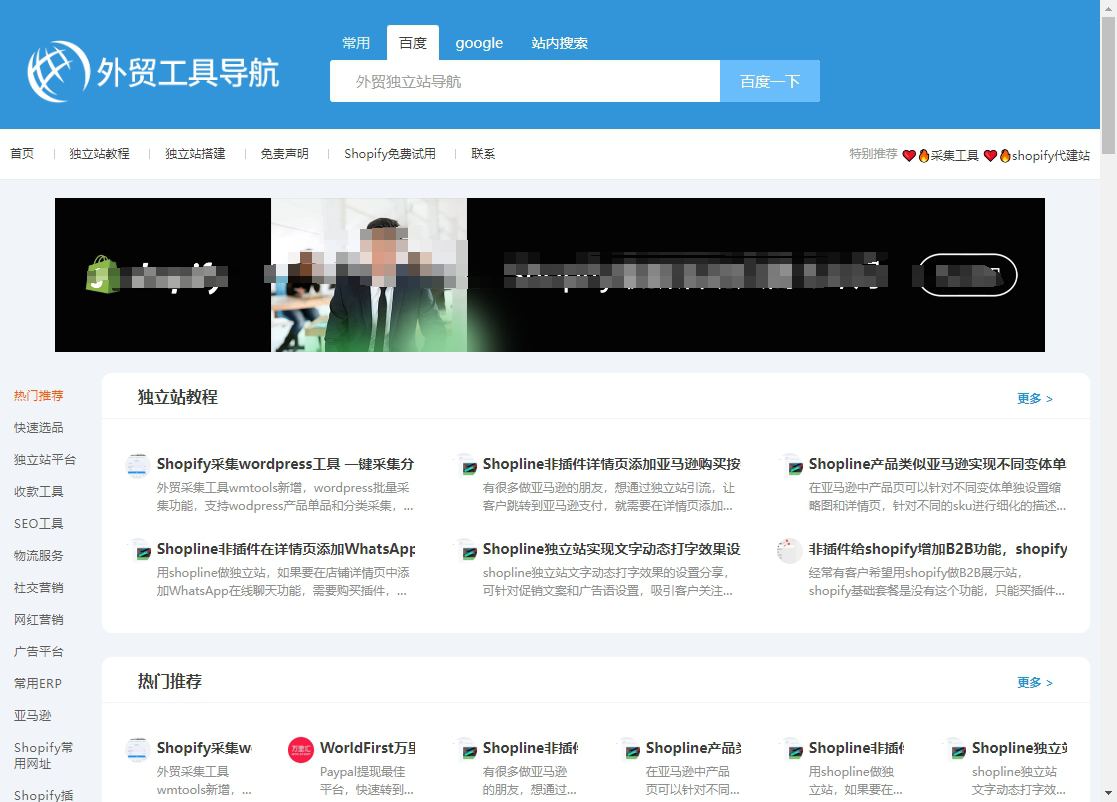Viewport: 1117px width, 802px height.
Task: Switch to the google search tab
Action: coord(479,43)
